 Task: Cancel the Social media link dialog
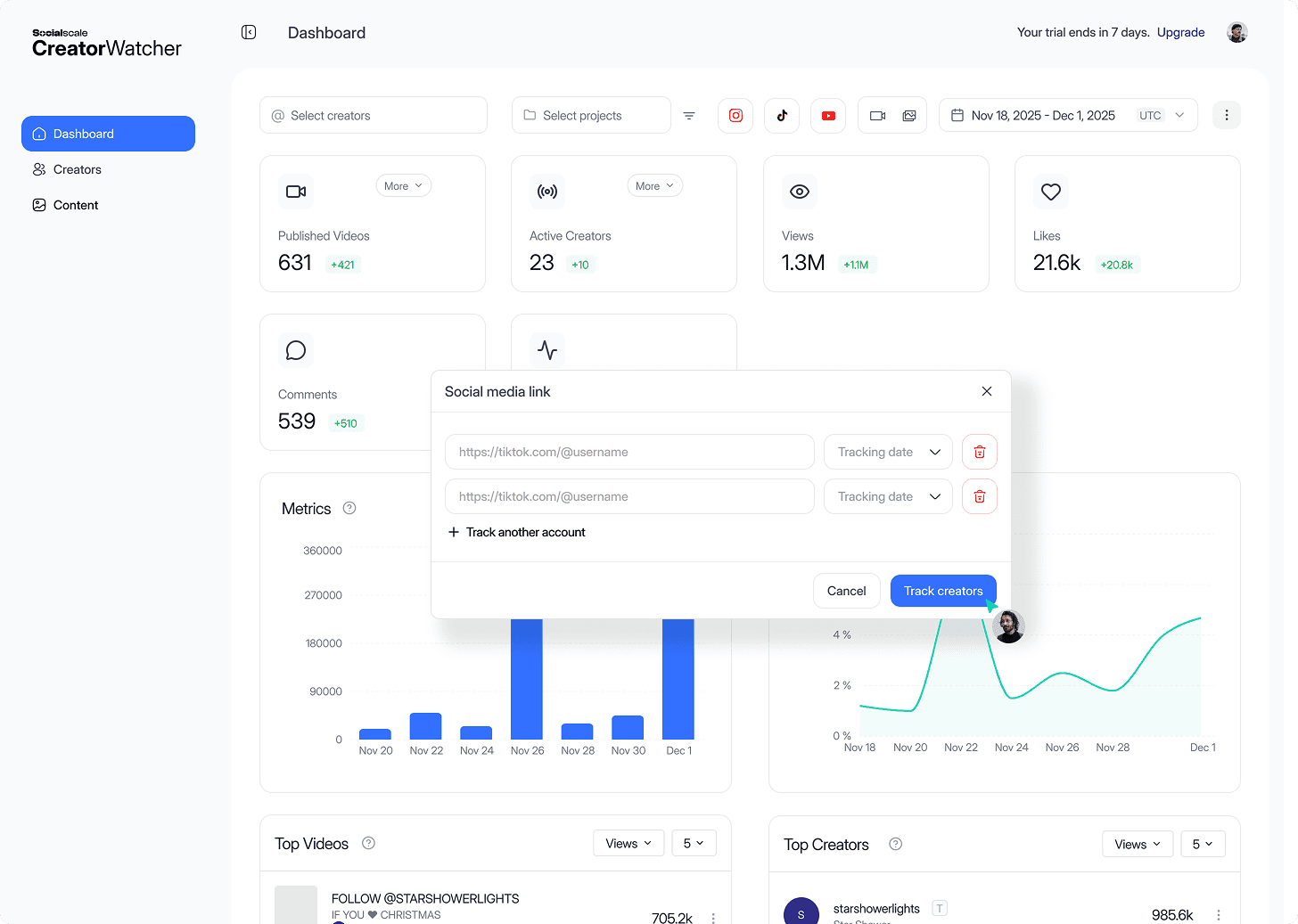tap(846, 591)
